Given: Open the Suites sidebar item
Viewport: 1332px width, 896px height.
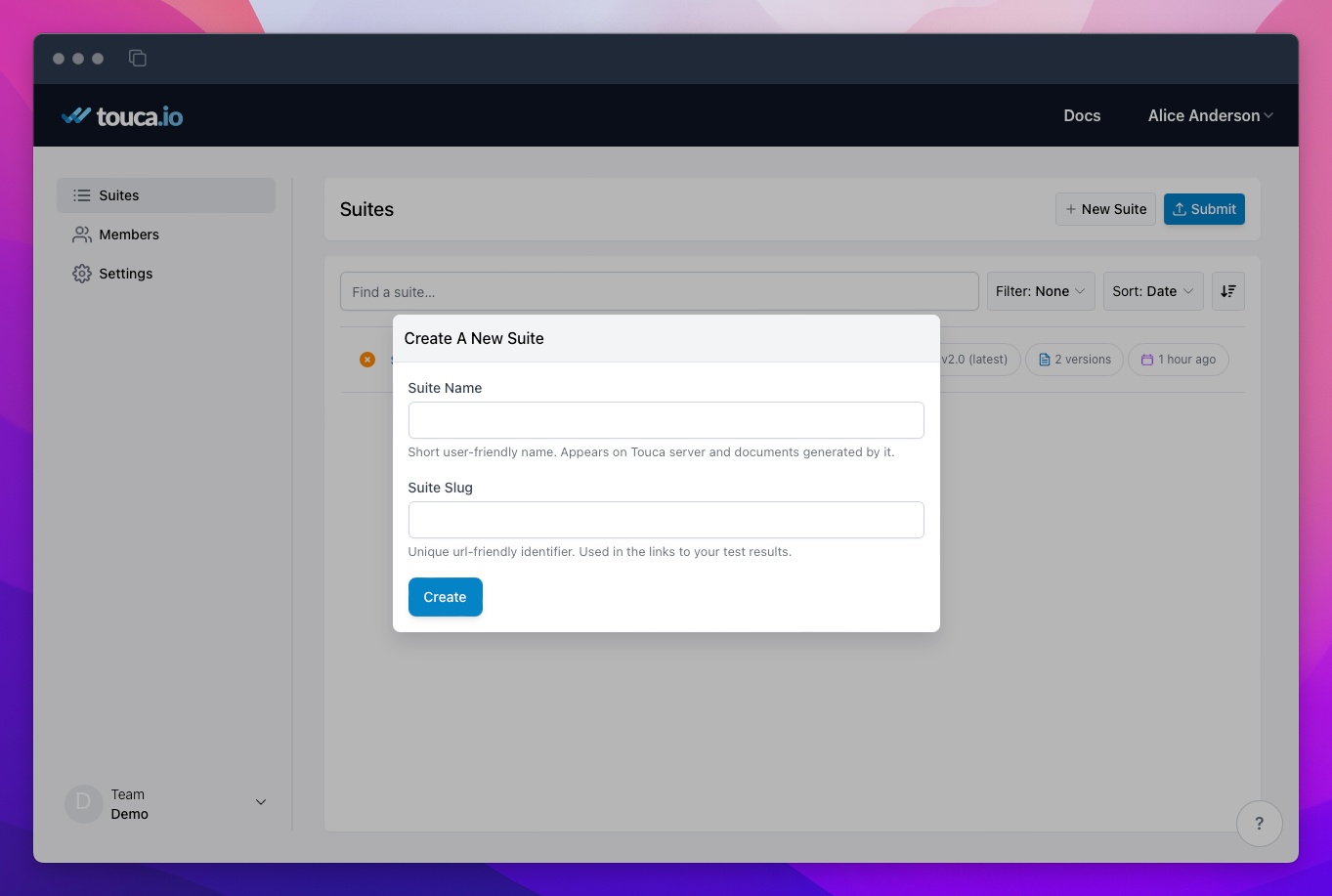Looking at the screenshot, I should click(x=166, y=195).
